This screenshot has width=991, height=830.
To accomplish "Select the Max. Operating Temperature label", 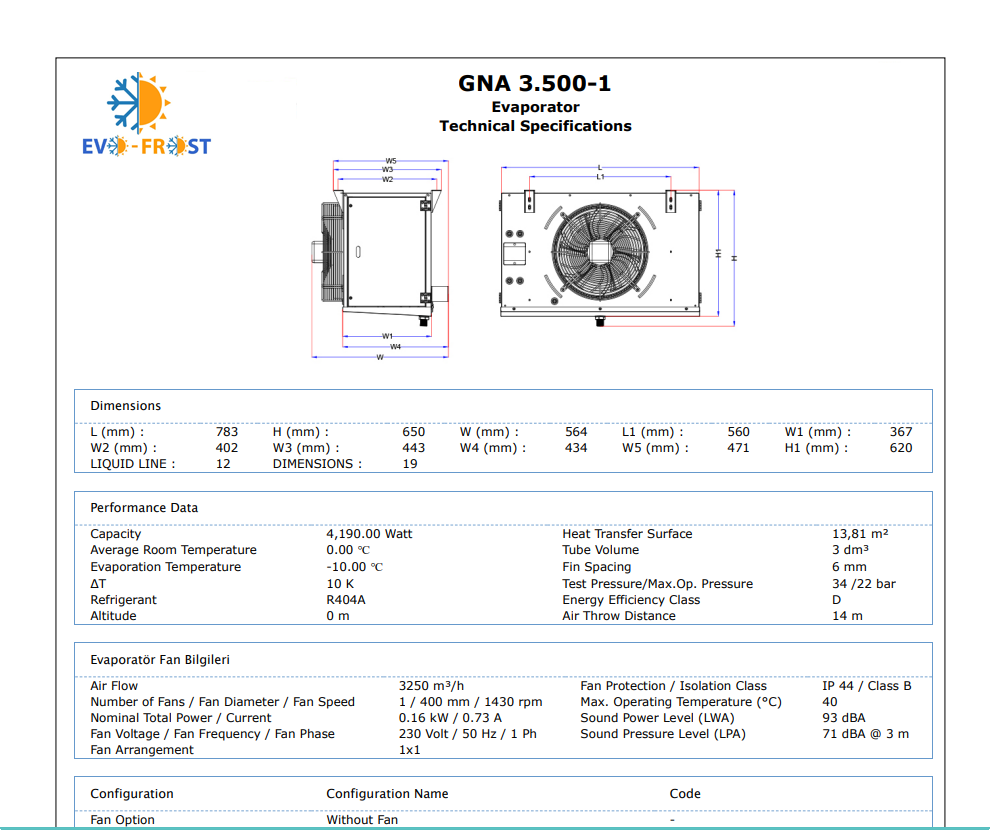I will coord(681,702).
